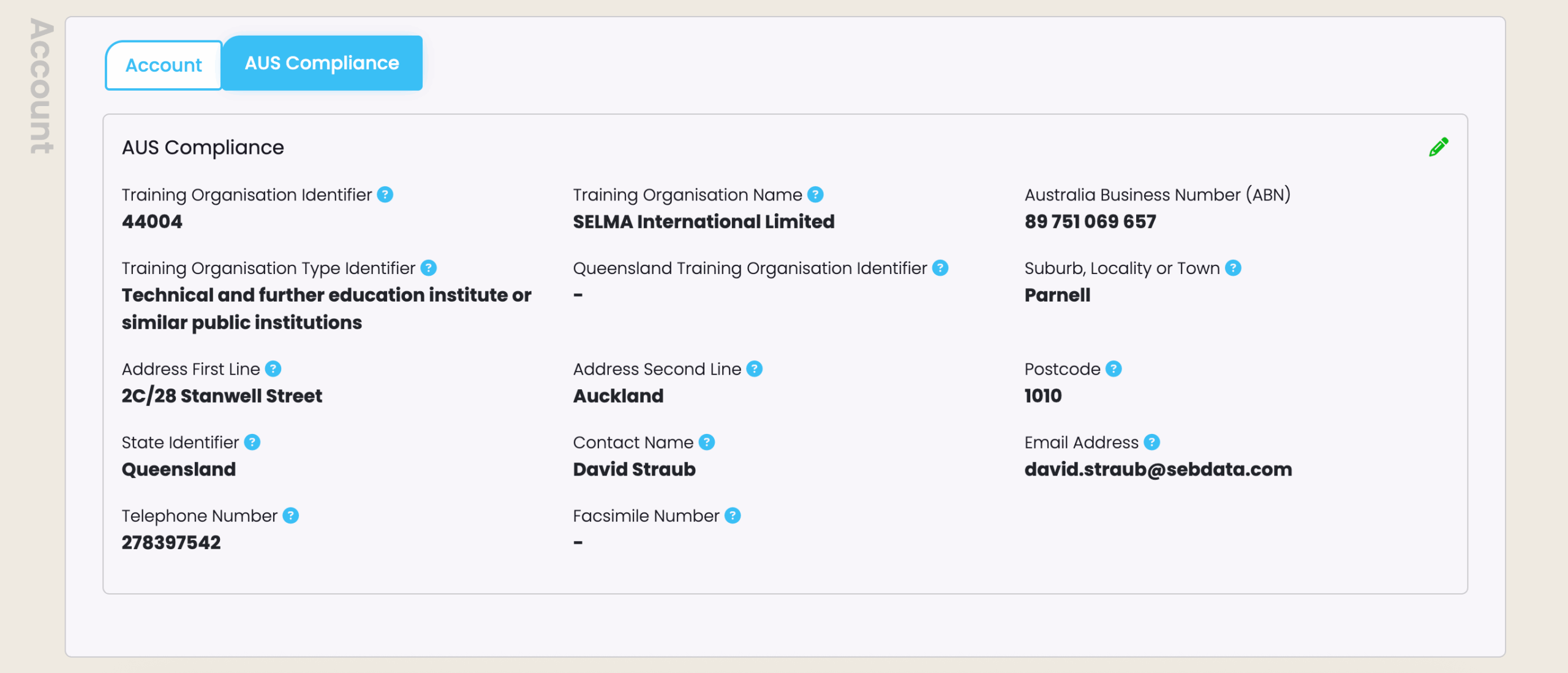Click the ABN value 89 751 069 657
This screenshot has height=673, width=1568.
click(1090, 222)
